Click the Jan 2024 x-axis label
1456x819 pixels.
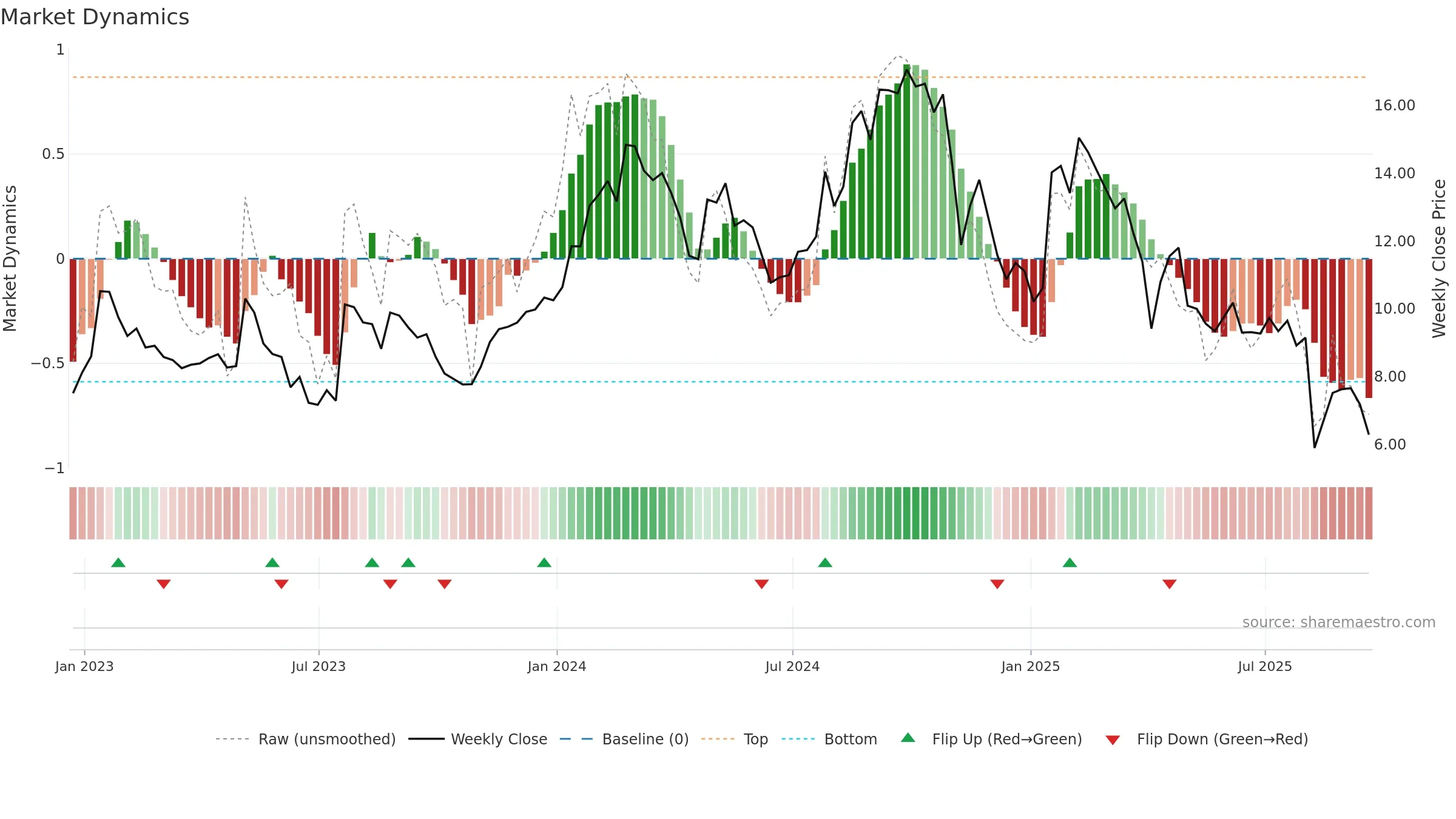557,666
